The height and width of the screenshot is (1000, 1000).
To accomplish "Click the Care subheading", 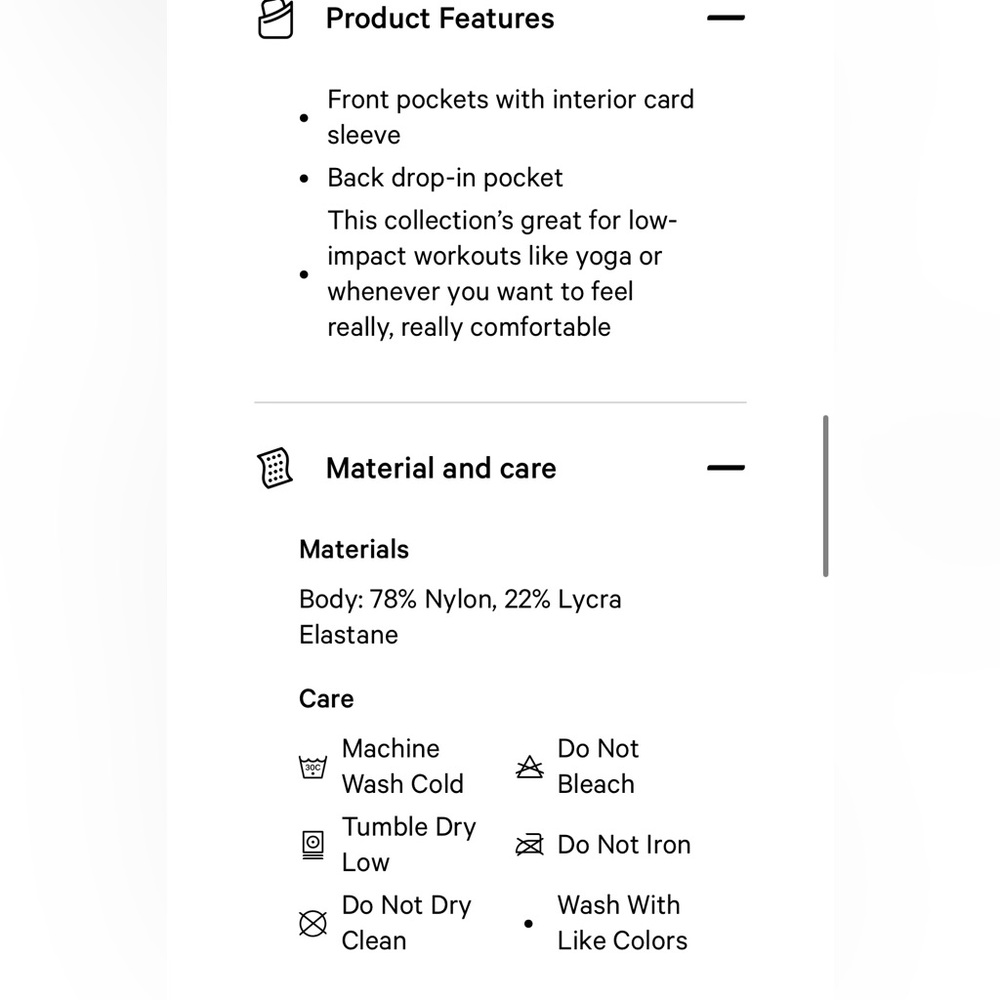I will (326, 699).
